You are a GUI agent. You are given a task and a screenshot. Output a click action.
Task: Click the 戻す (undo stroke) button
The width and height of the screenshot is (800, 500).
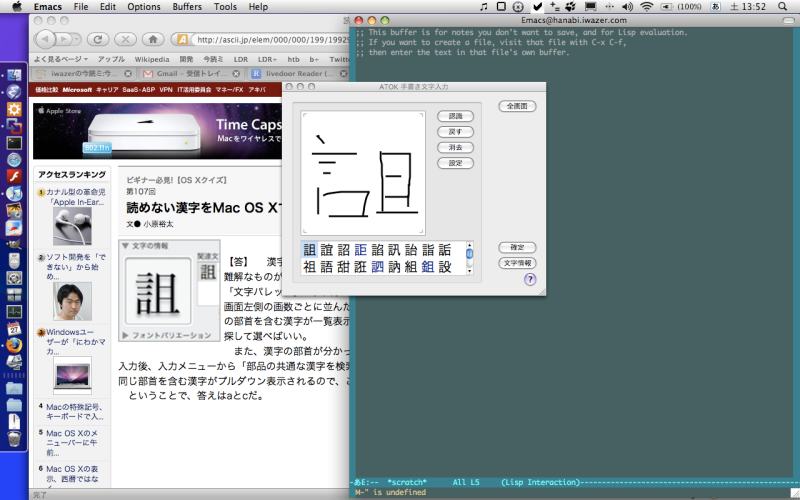pos(455,132)
